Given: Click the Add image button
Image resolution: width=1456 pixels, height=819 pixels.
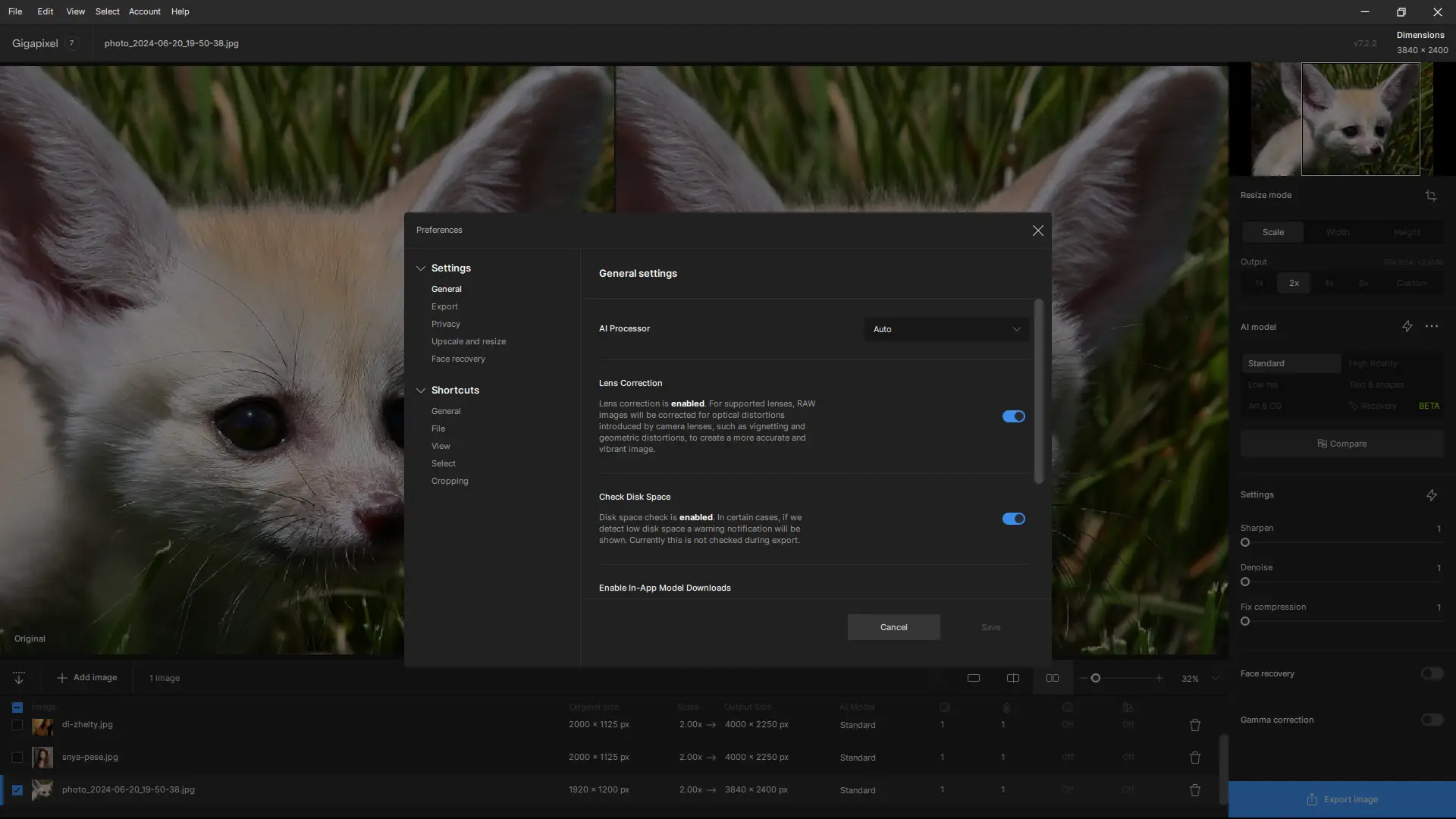Looking at the screenshot, I should pyautogui.click(x=87, y=678).
